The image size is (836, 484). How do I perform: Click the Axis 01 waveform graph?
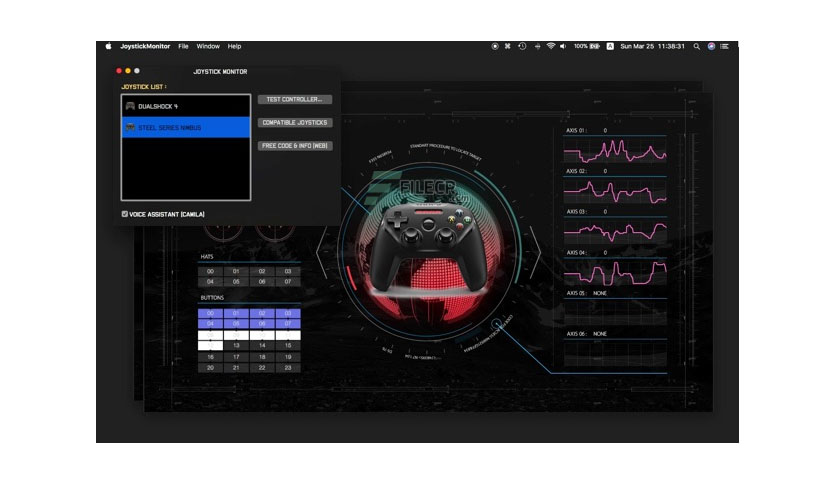(615, 150)
